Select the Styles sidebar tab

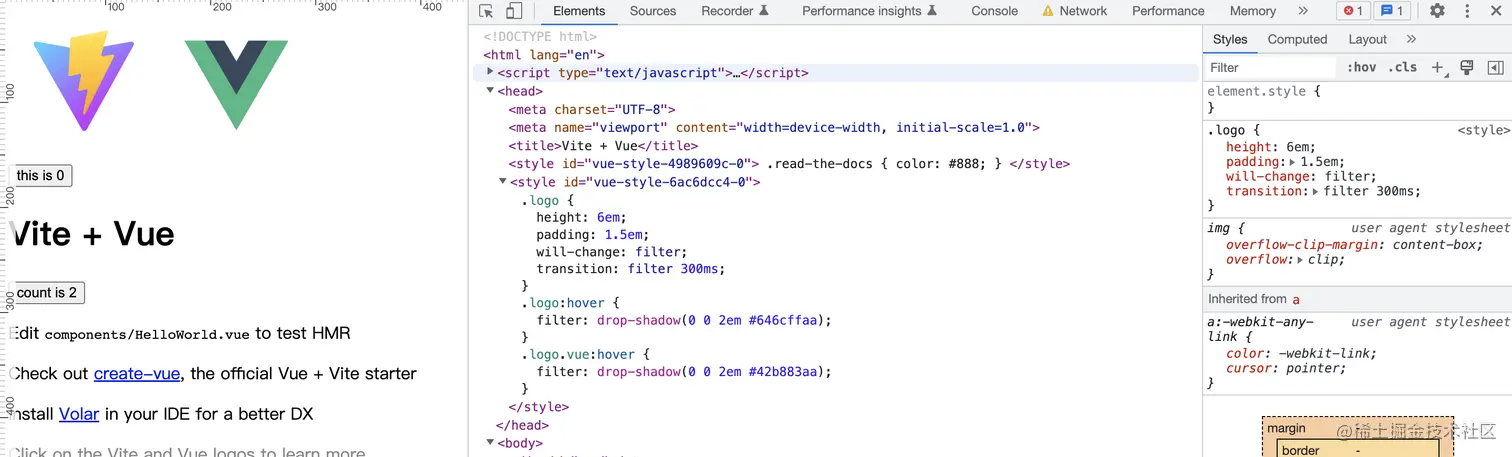click(x=1230, y=39)
